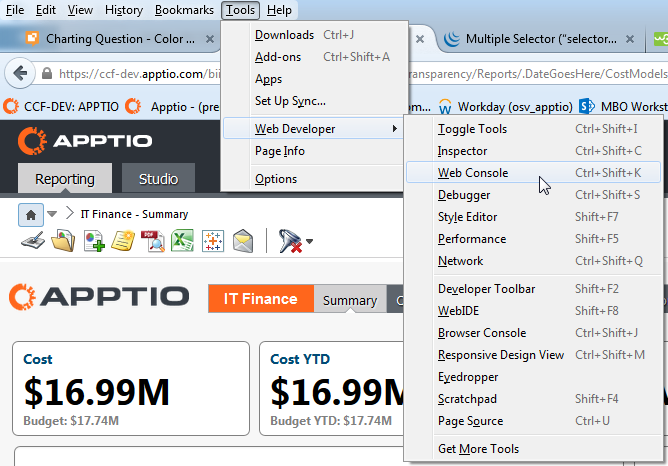
Task: Click the email envelope icon
Action: click(x=243, y=241)
